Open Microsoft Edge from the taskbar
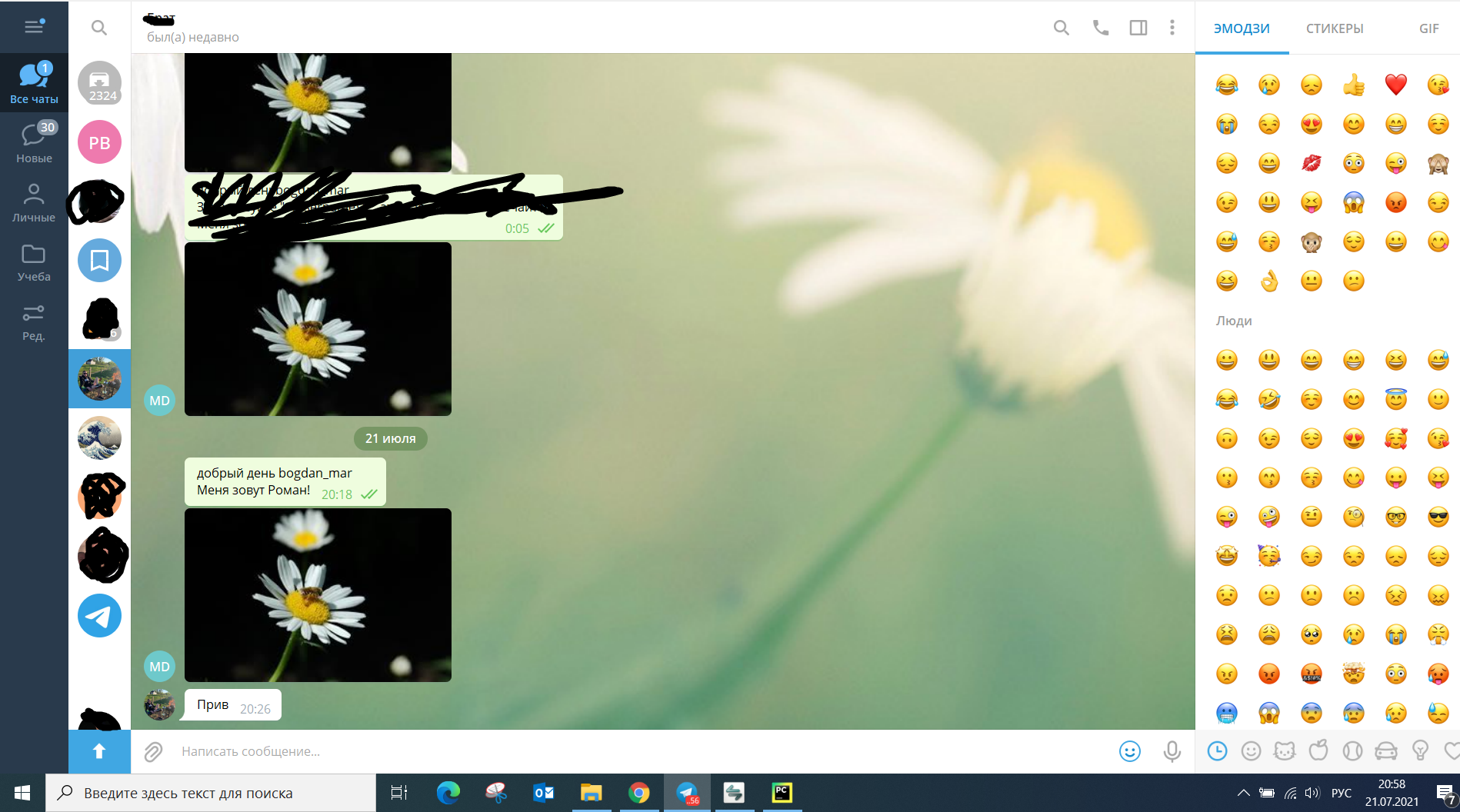Screen dimensions: 1460x812 [448, 793]
